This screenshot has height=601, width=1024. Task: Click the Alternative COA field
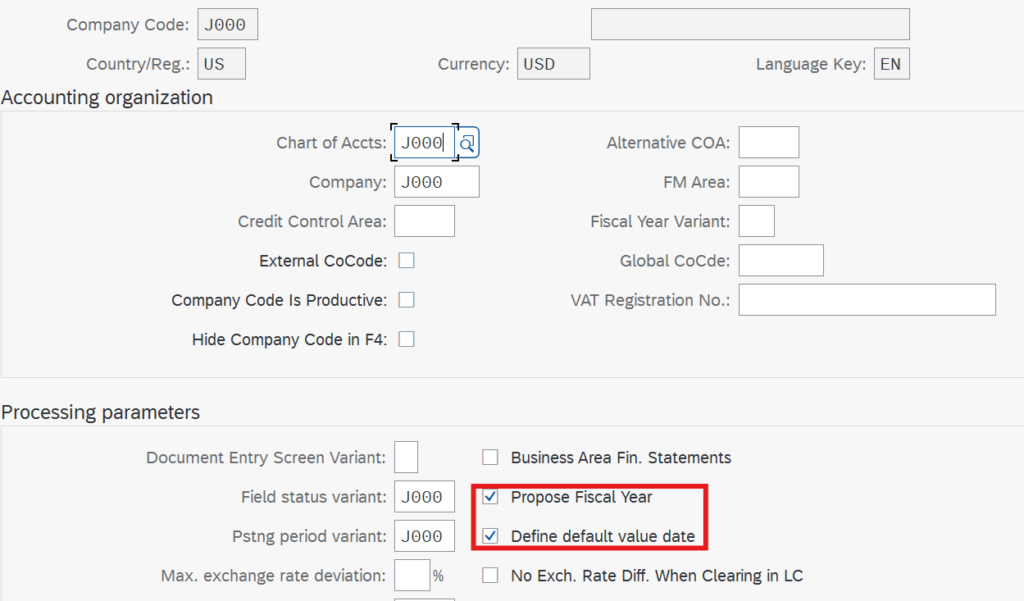tap(768, 143)
